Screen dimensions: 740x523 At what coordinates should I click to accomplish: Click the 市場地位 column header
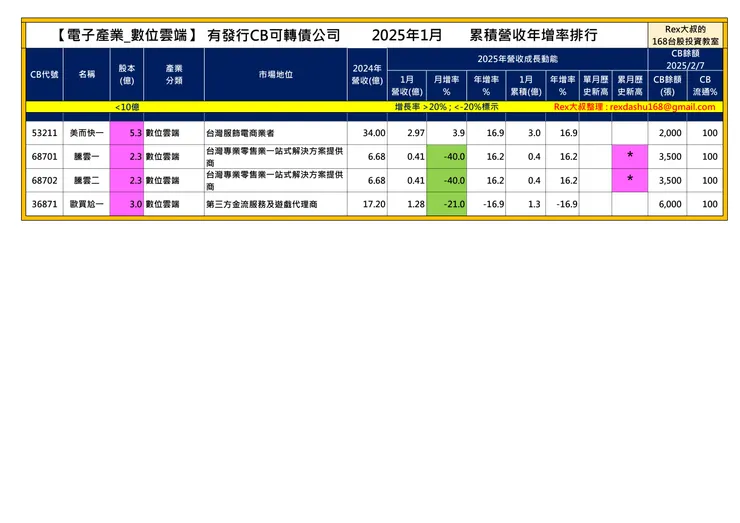coord(276,75)
